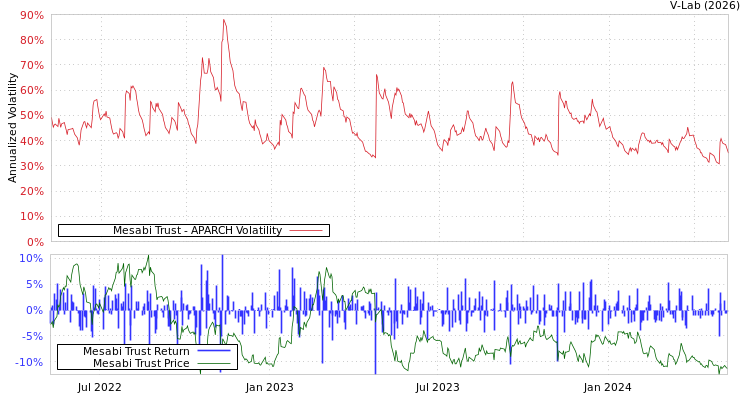Click the -5% label on the return axis
Screen dimensions: 750x400
[31, 336]
